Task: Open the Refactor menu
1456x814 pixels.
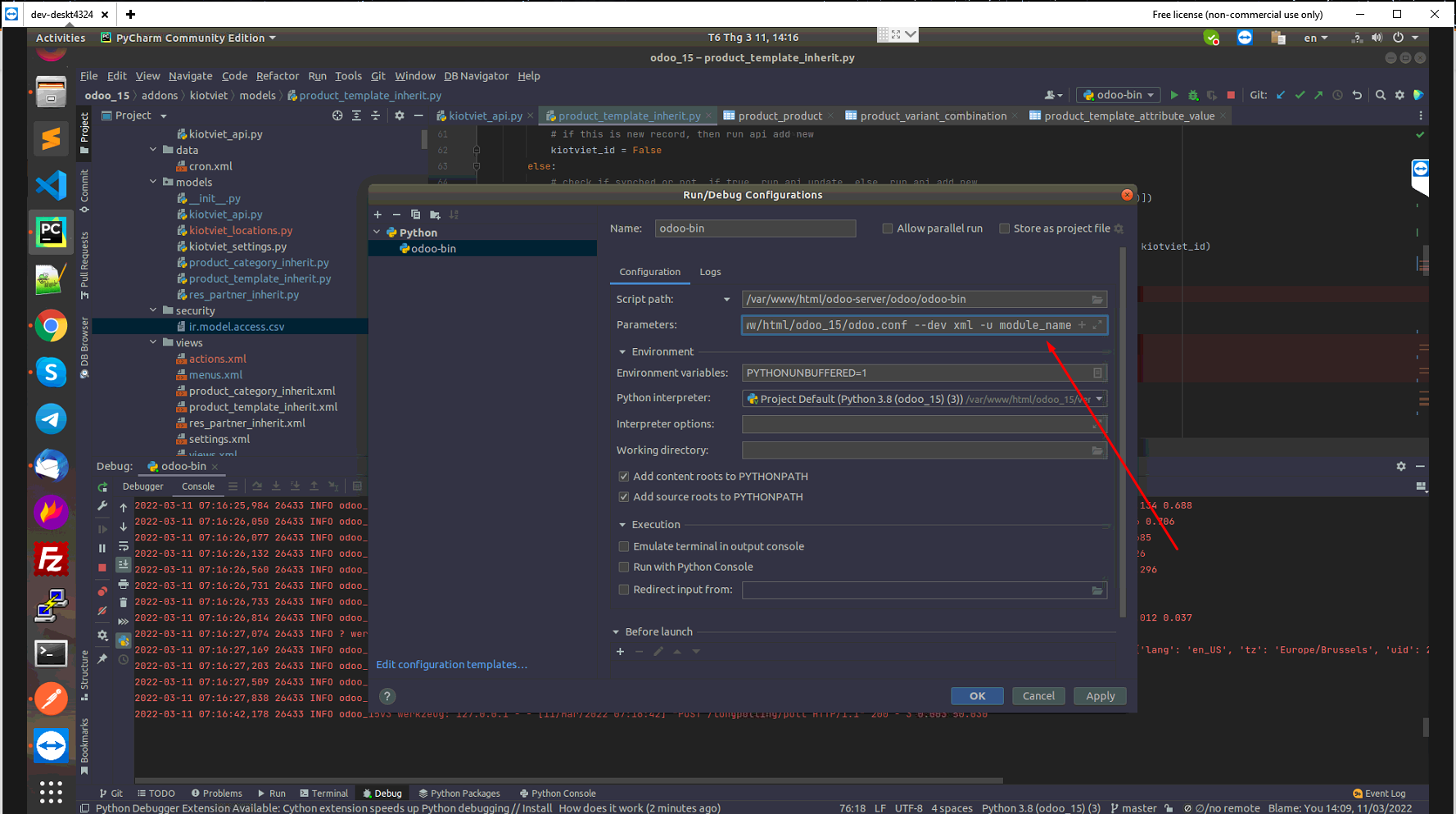Action: coord(278,76)
